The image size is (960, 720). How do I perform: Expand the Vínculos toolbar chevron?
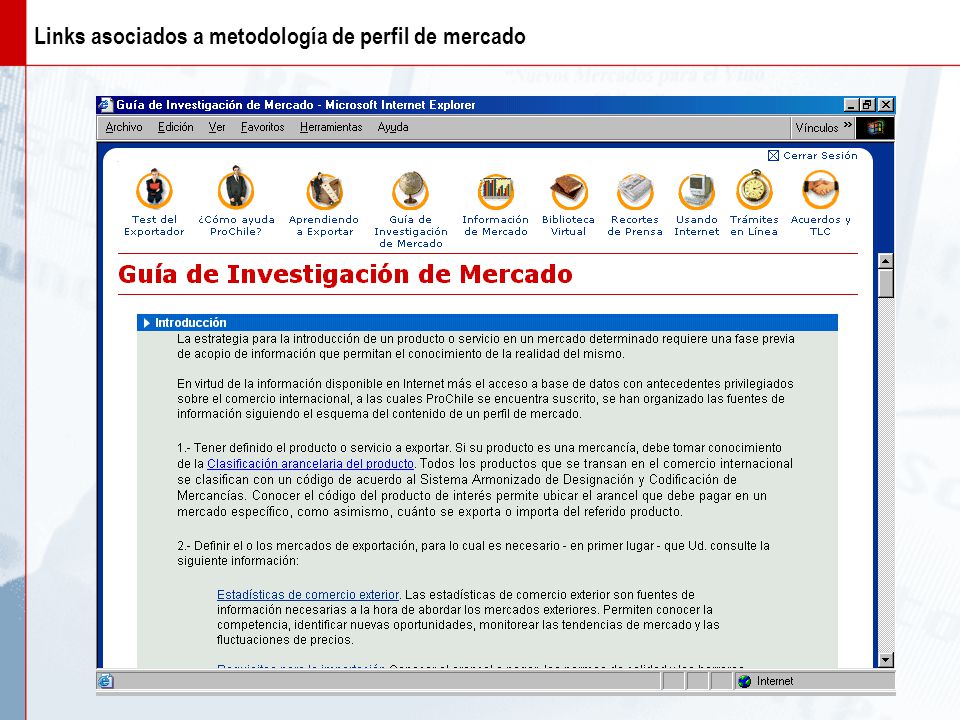[x=847, y=126]
